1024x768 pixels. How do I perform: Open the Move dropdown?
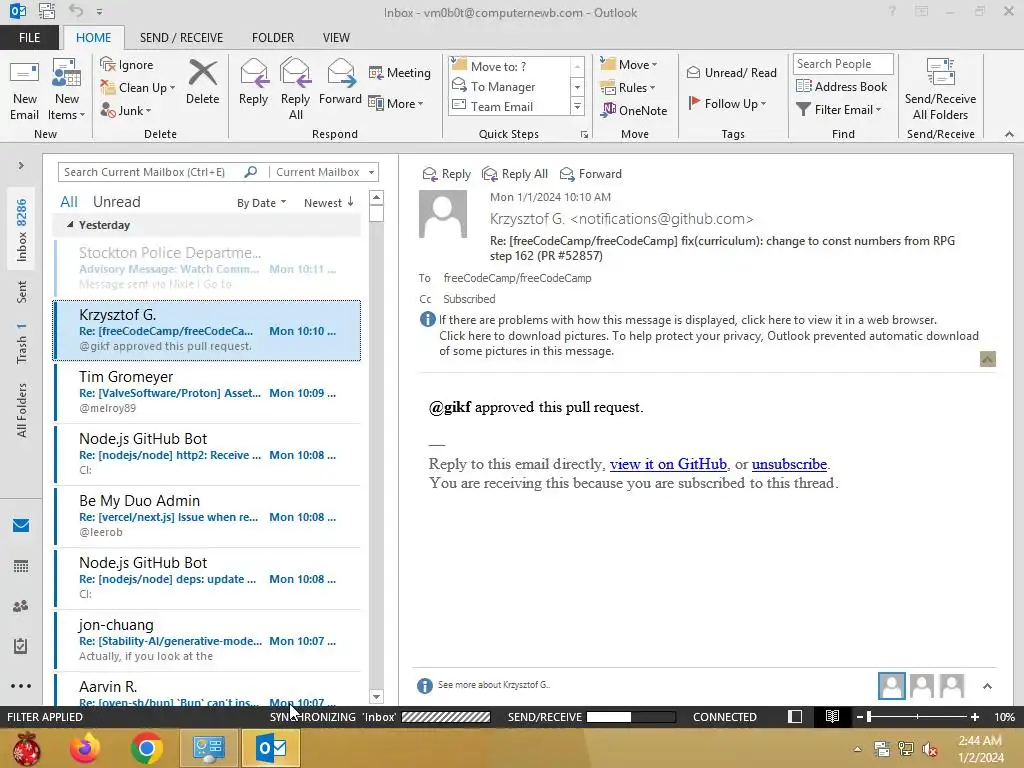628,65
